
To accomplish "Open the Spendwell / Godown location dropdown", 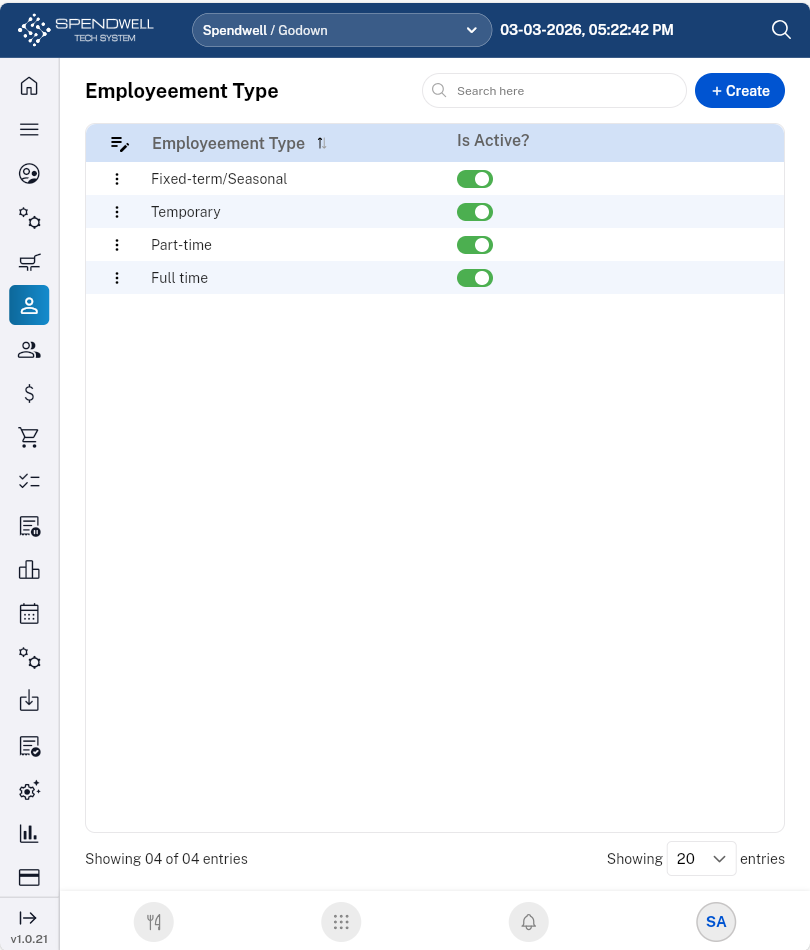I will 342,30.
